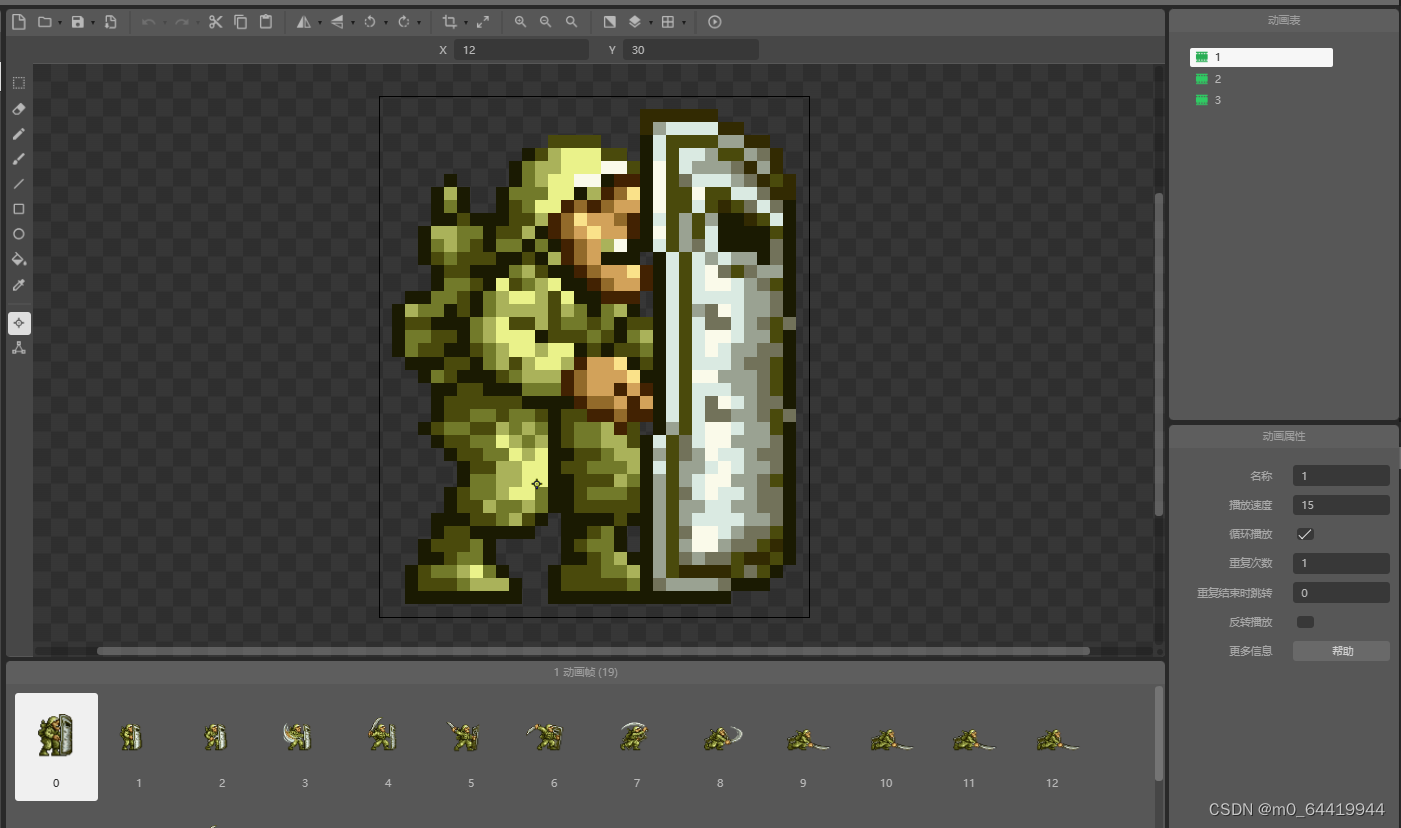The height and width of the screenshot is (828, 1401).
Task: Select the rectangle selection tool
Action: point(18,83)
